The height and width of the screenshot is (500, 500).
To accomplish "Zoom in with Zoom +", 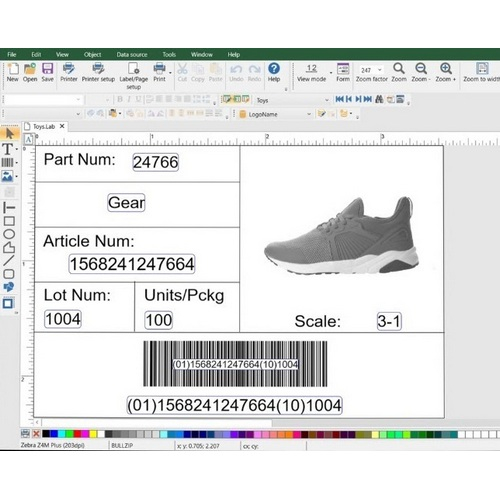I will click(446, 72).
